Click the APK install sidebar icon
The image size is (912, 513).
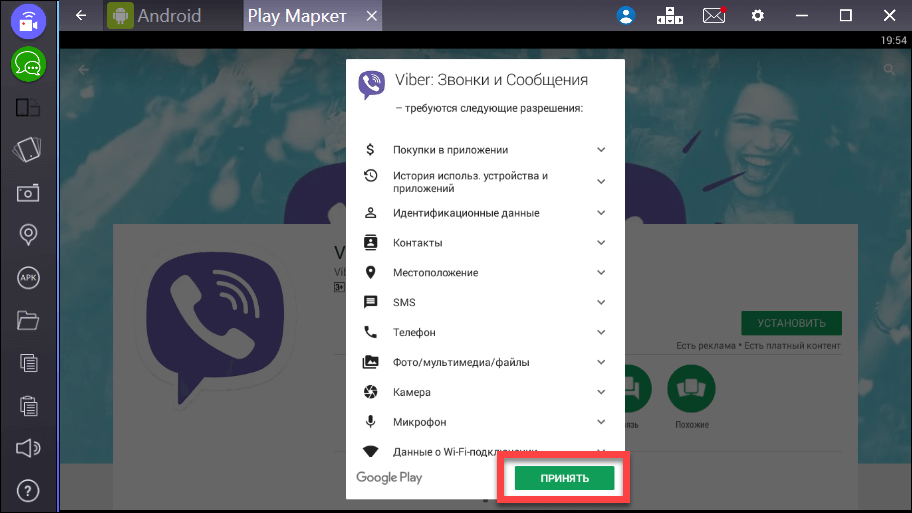27,278
